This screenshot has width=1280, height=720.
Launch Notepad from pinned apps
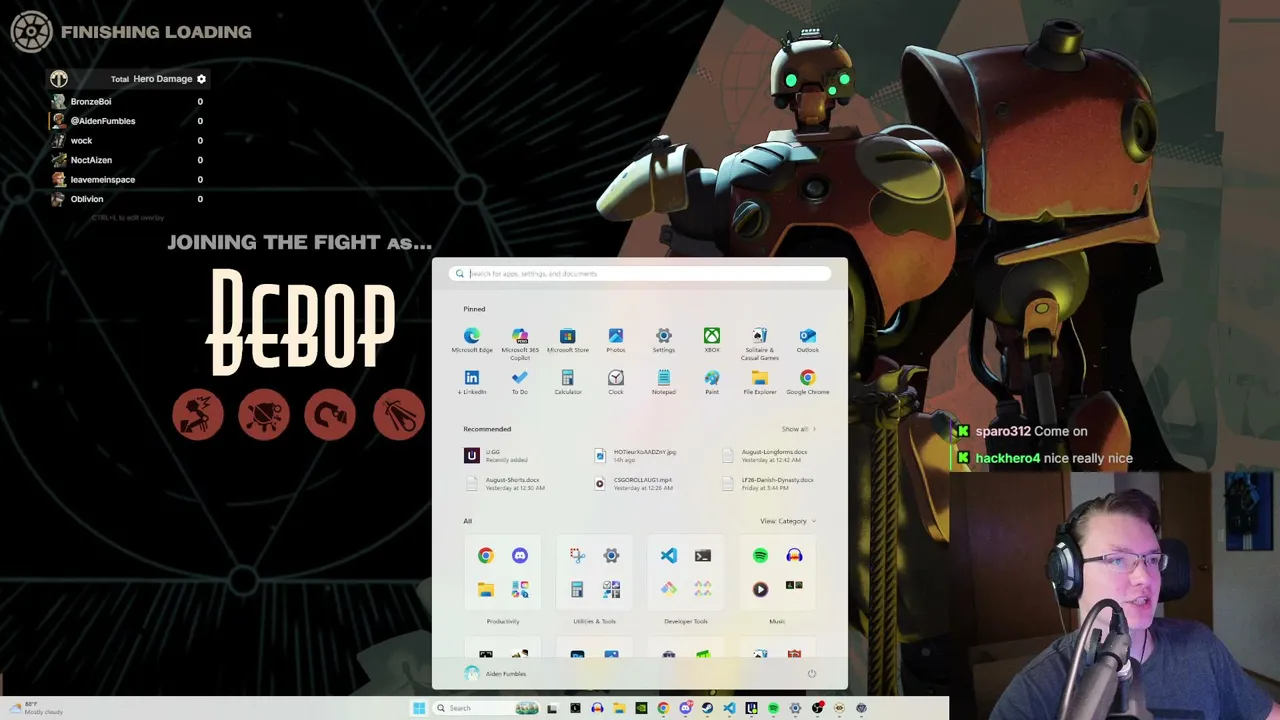pyautogui.click(x=664, y=382)
